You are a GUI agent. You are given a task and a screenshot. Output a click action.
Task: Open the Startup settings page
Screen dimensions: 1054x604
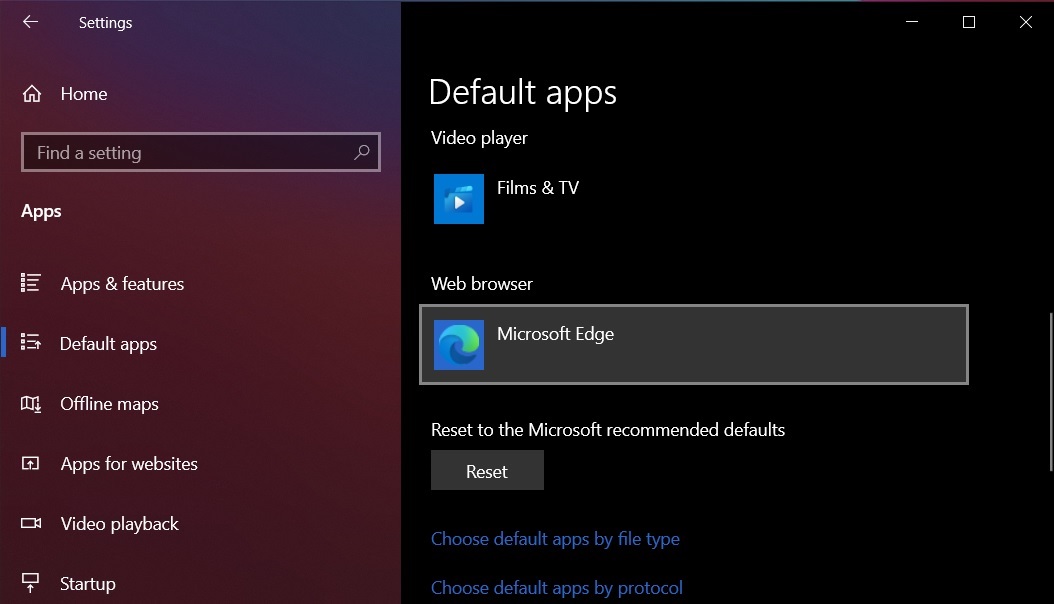click(87, 584)
